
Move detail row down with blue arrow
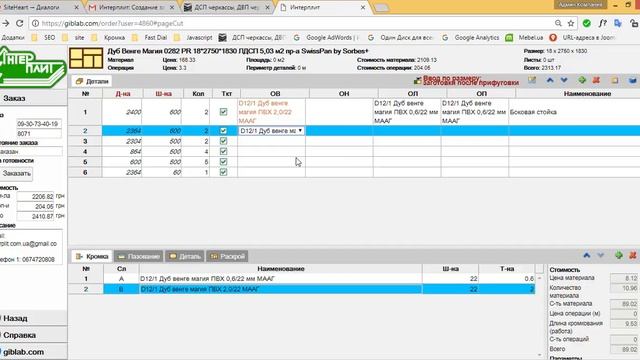(x=564, y=80)
